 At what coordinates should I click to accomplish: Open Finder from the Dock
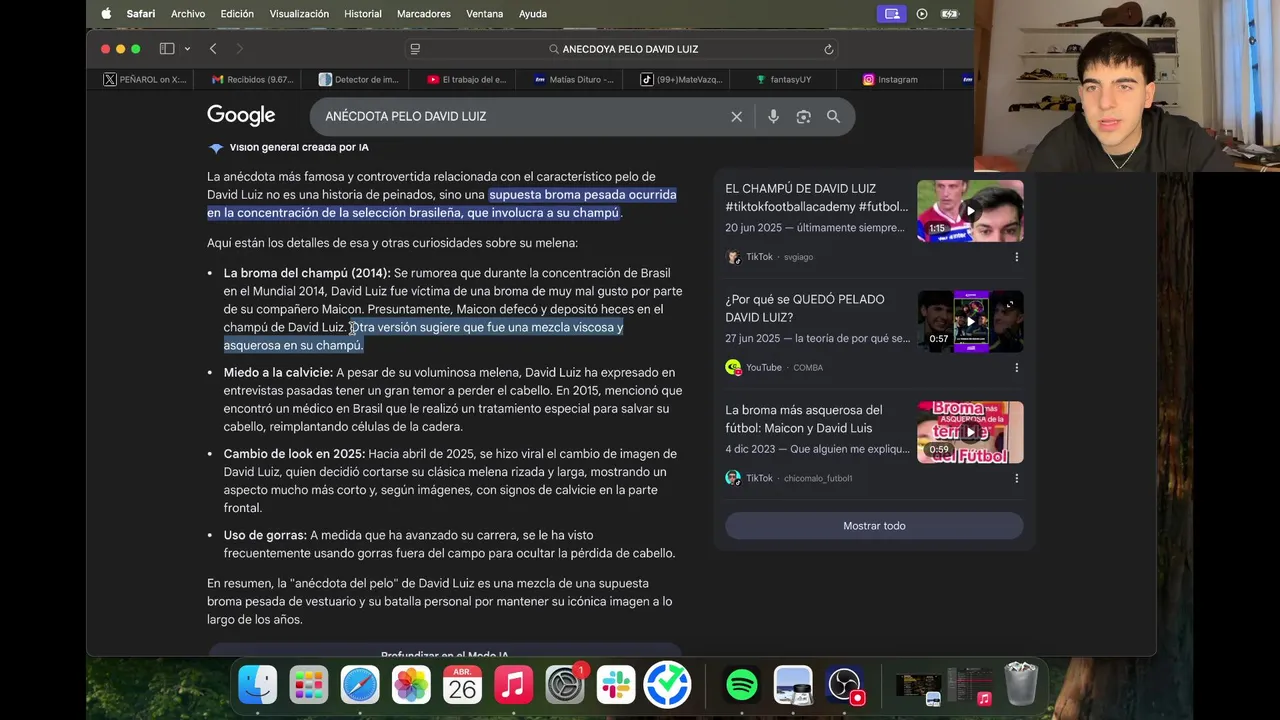point(257,685)
